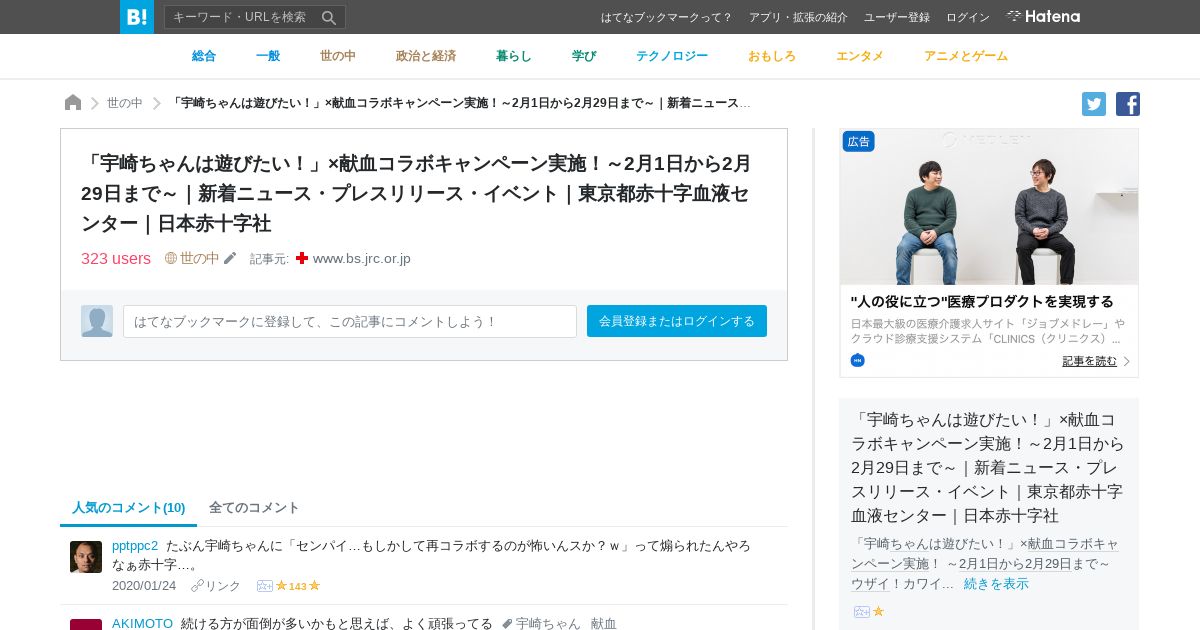Select the 政治と経済 category tab
The image size is (1200, 630).
coord(426,56)
